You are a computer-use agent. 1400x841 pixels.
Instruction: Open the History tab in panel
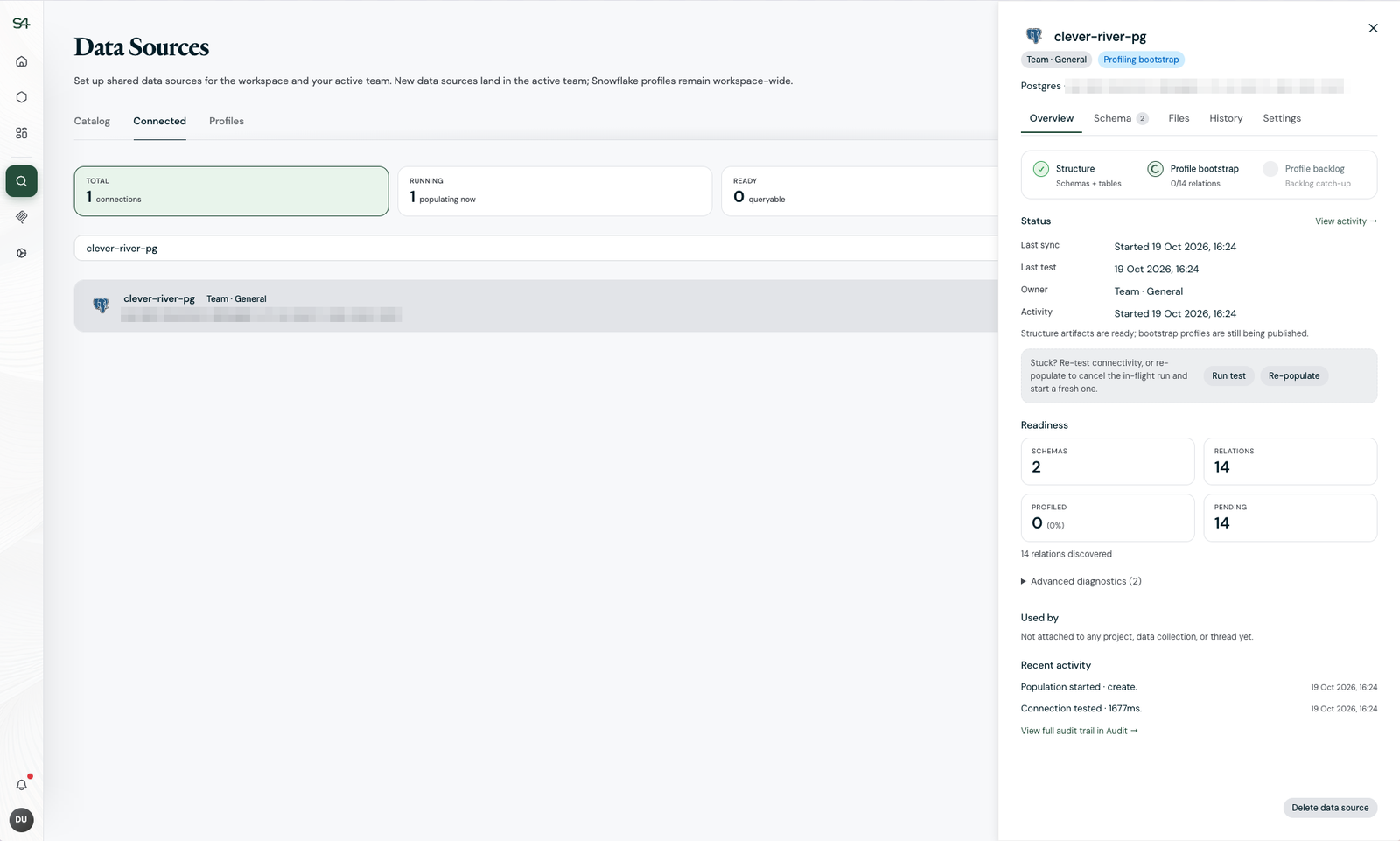point(1226,118)
